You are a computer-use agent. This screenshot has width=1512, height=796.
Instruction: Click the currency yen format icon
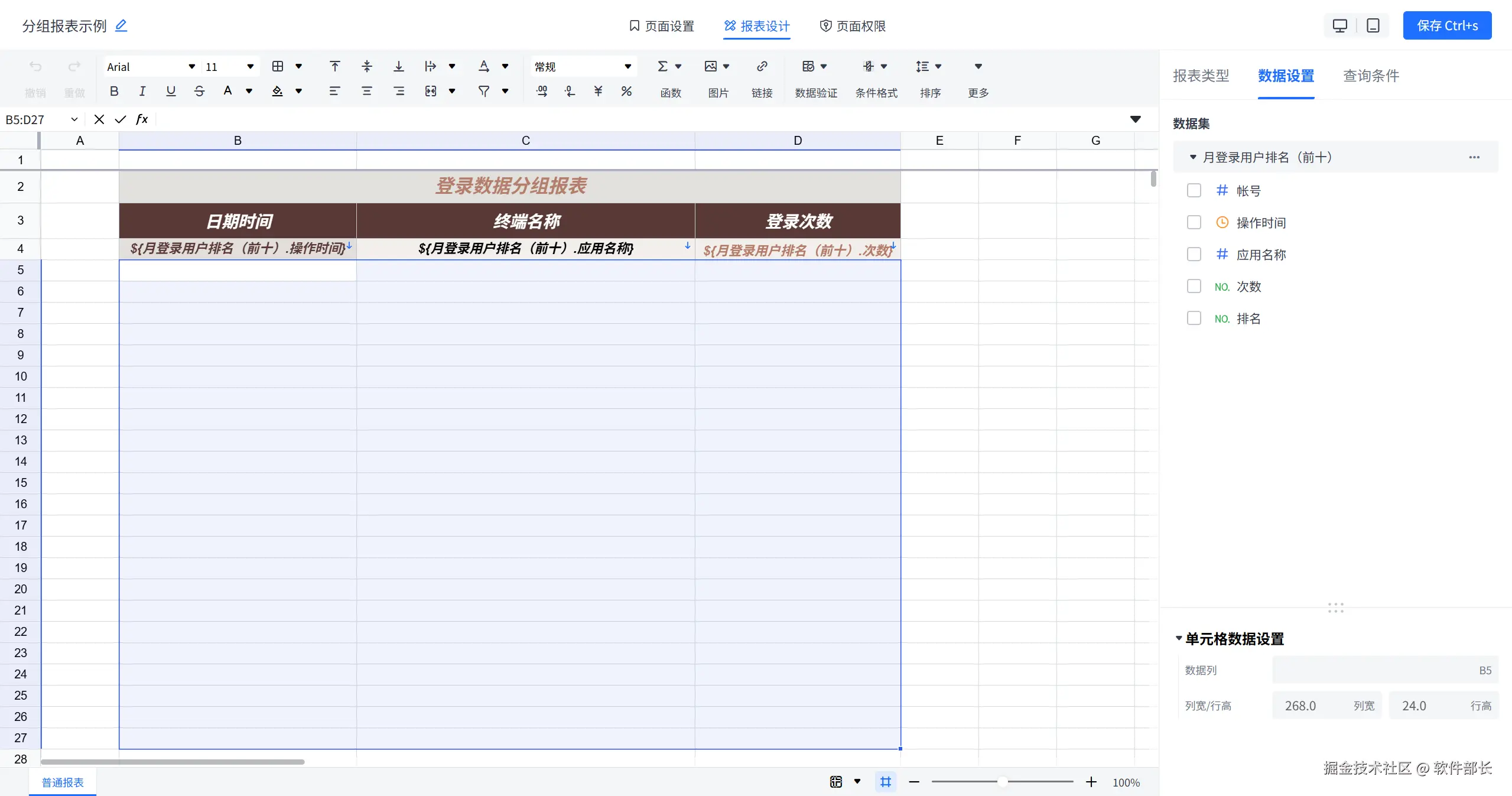598,91
